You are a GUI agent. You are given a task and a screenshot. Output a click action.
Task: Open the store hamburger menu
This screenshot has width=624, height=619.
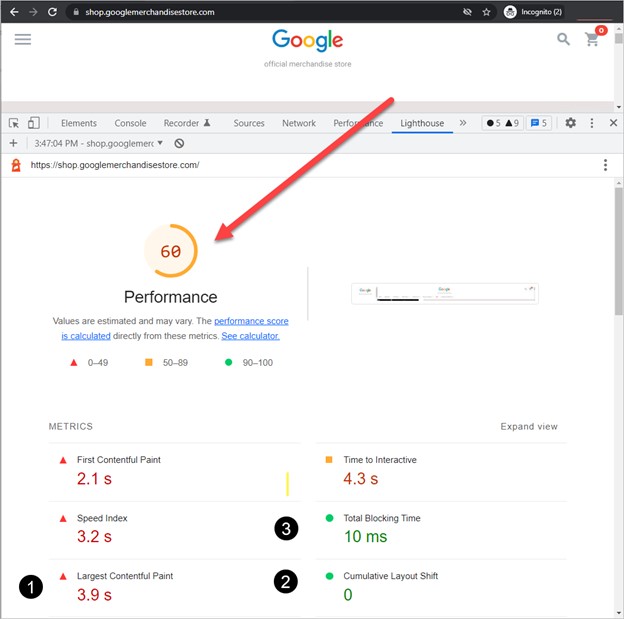click(23, 39)
